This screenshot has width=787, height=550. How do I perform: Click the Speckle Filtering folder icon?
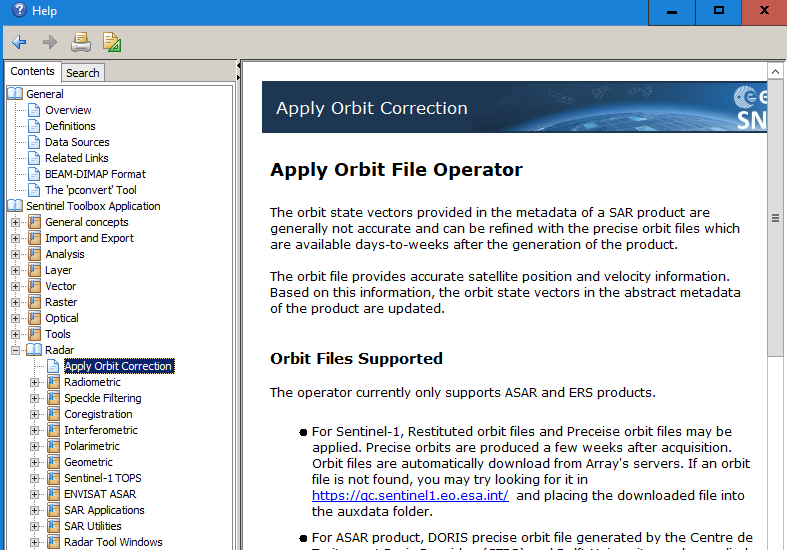click(x=54, y=398)
